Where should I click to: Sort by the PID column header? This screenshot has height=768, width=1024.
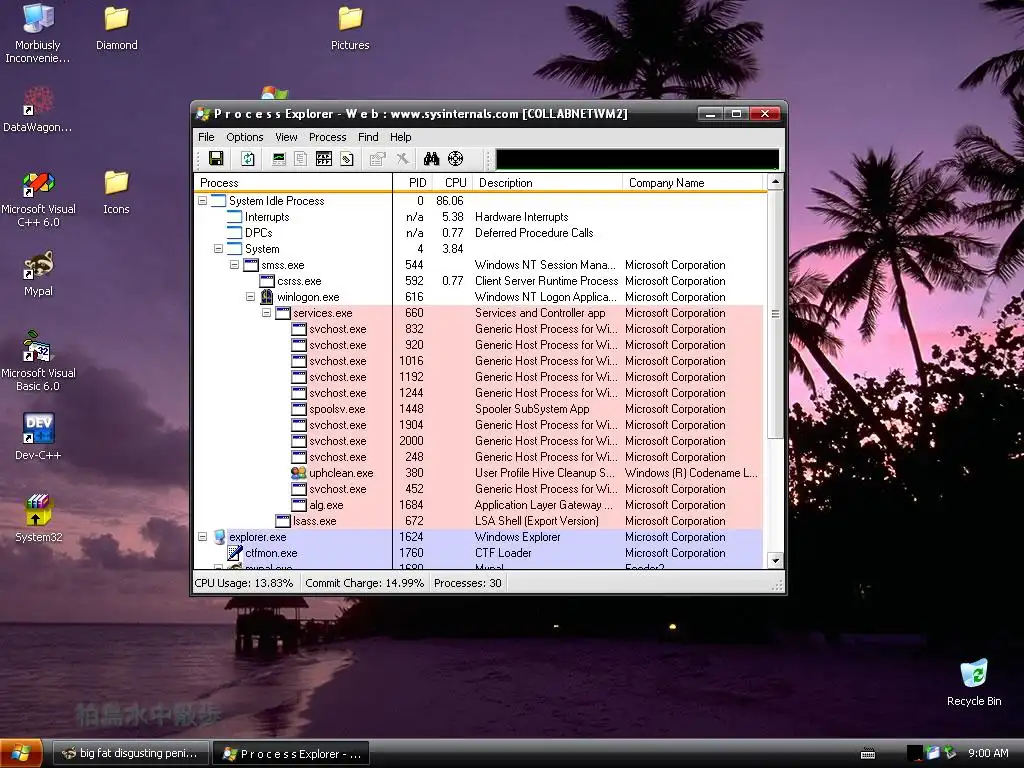tap(412, 183)
